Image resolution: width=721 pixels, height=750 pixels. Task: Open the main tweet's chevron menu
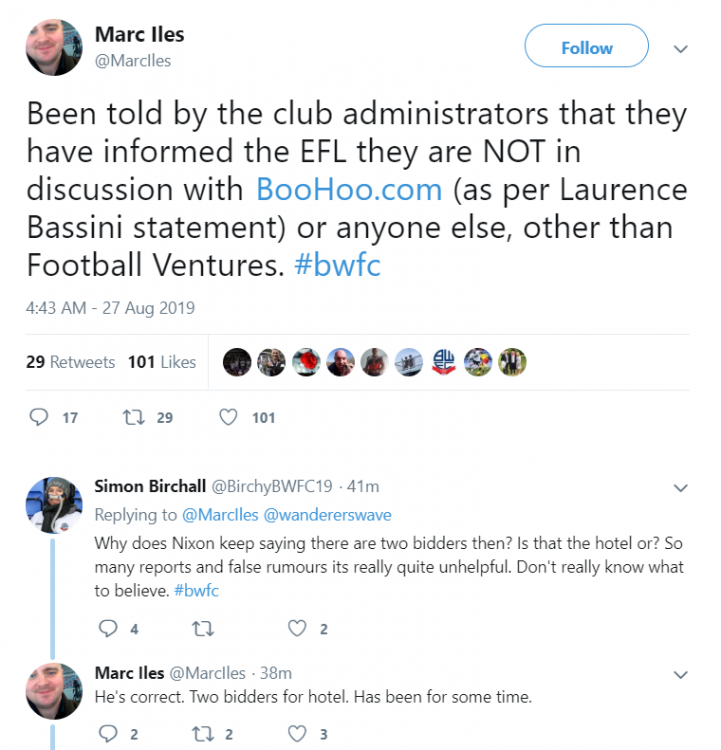point(680,48)
